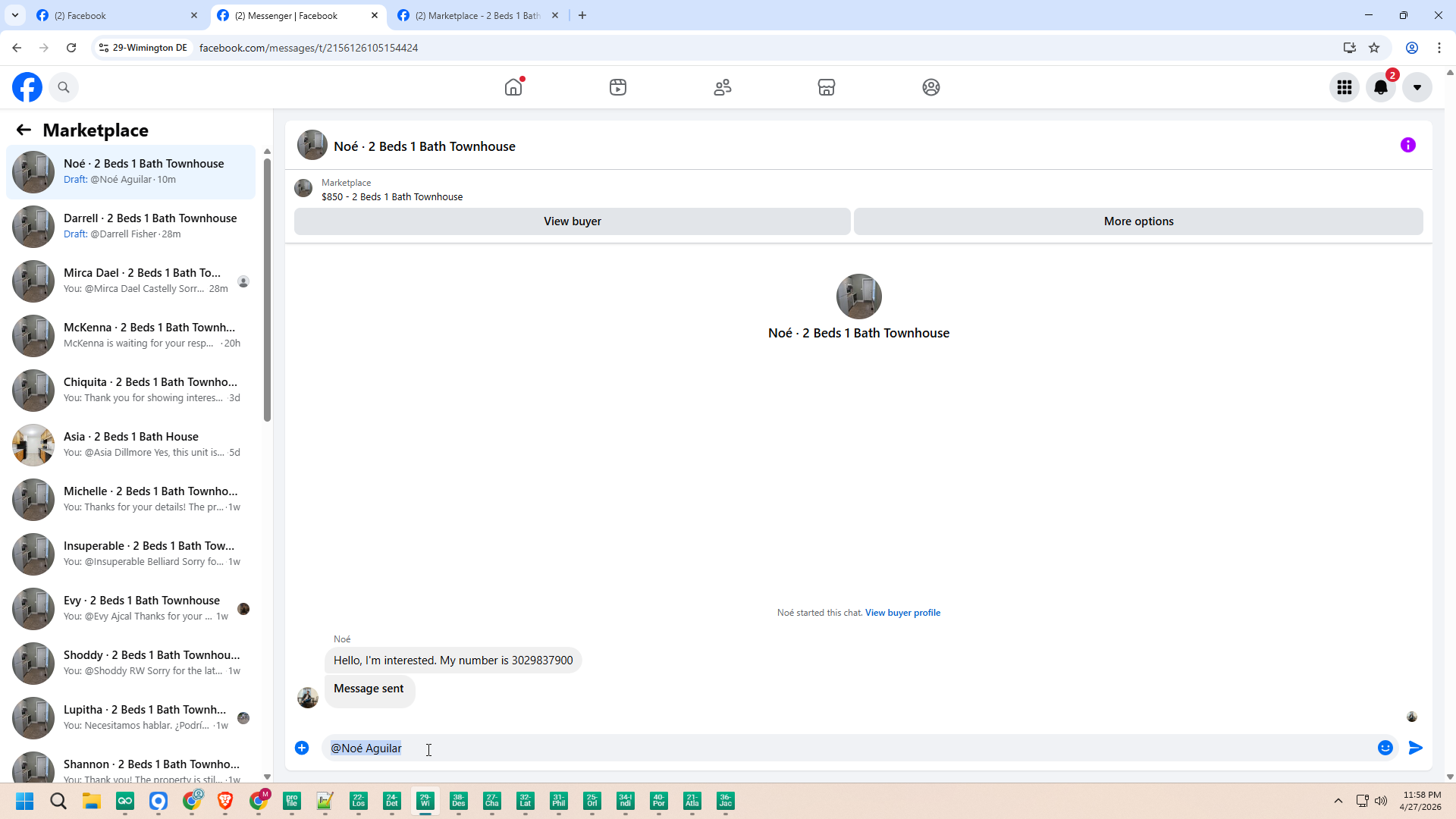Open the Brave browser taskbar icon
This screenshot has height=819, width=1456.
(x=225, y=801)
